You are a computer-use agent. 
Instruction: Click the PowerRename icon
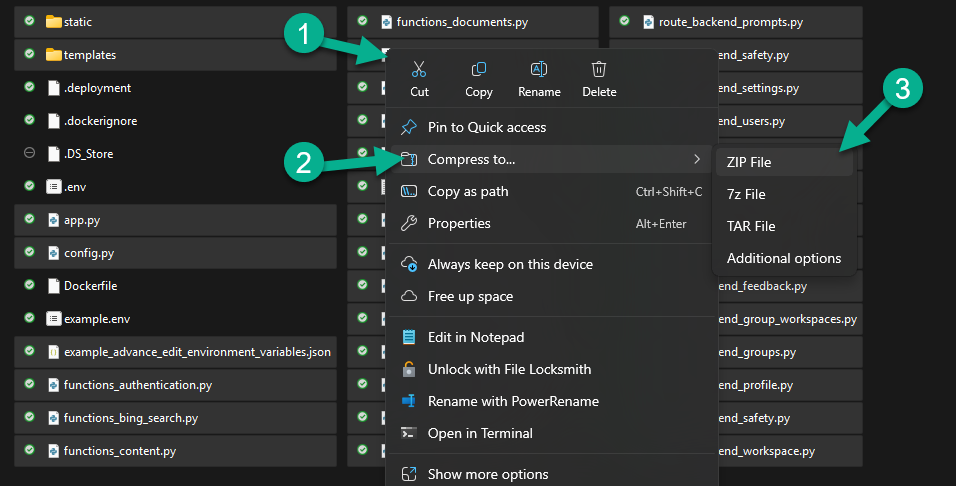409,401
